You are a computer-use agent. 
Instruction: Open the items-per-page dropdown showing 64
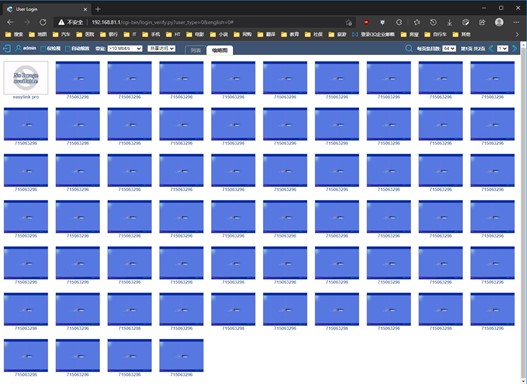[x=449, y=49]
